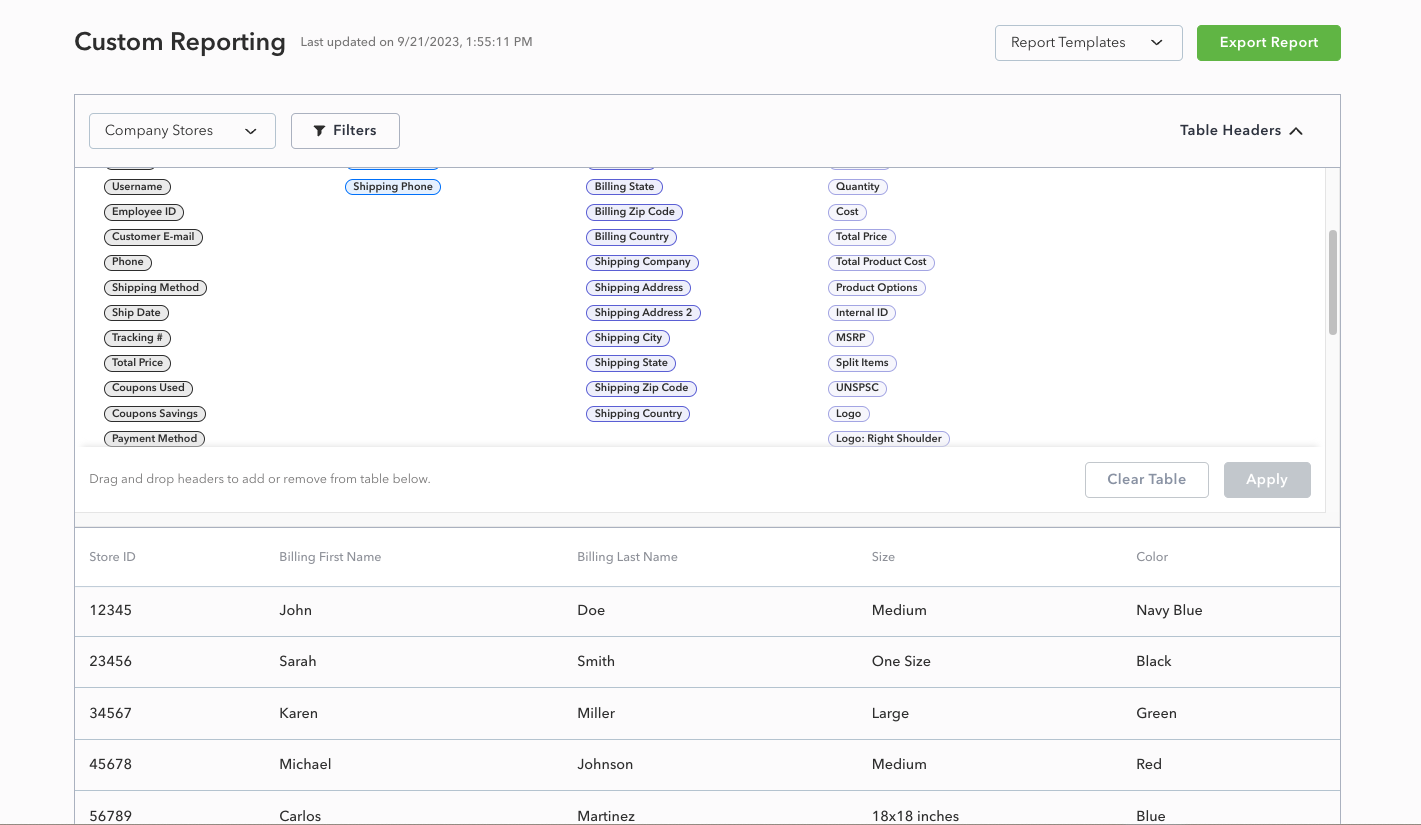The height and width of the screenshot is (825, 1421).
Task: Click the Navy Blue color cell
Action: point(1169,611)
